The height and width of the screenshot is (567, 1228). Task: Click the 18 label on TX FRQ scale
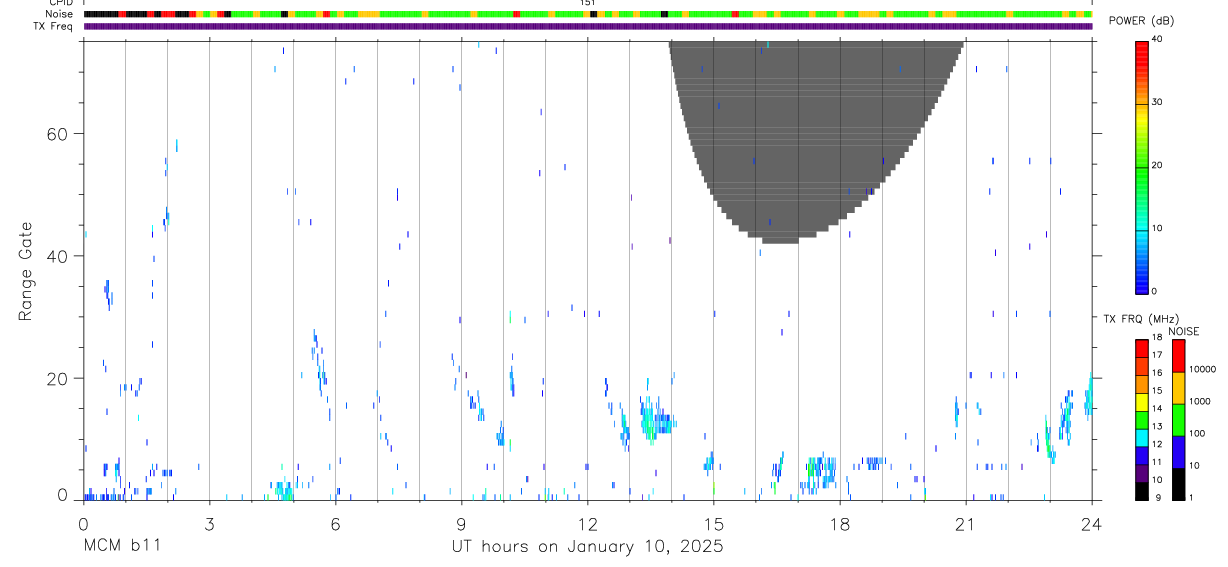pos(1156,338)
